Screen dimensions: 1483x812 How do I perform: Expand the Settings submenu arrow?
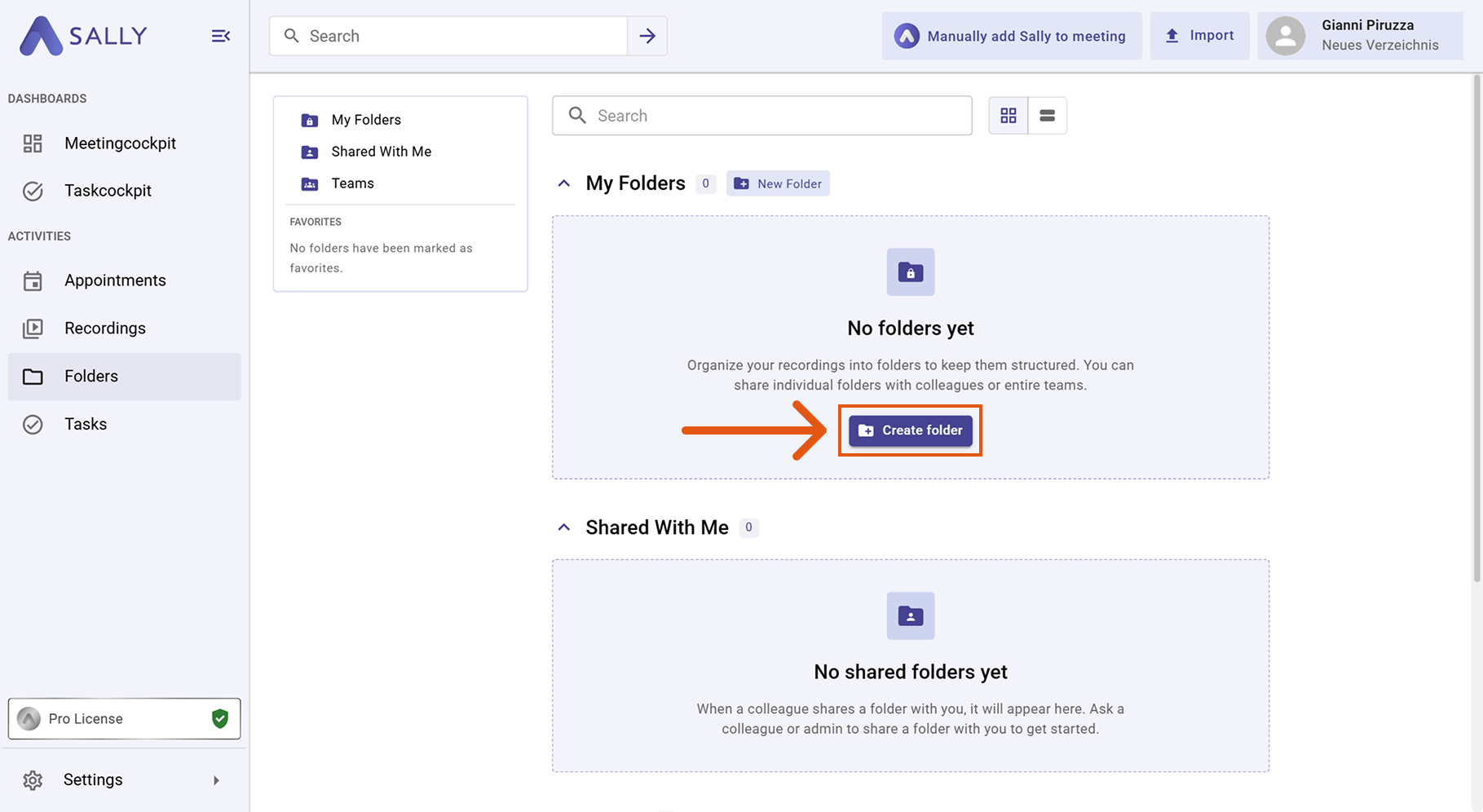point(216,780)
